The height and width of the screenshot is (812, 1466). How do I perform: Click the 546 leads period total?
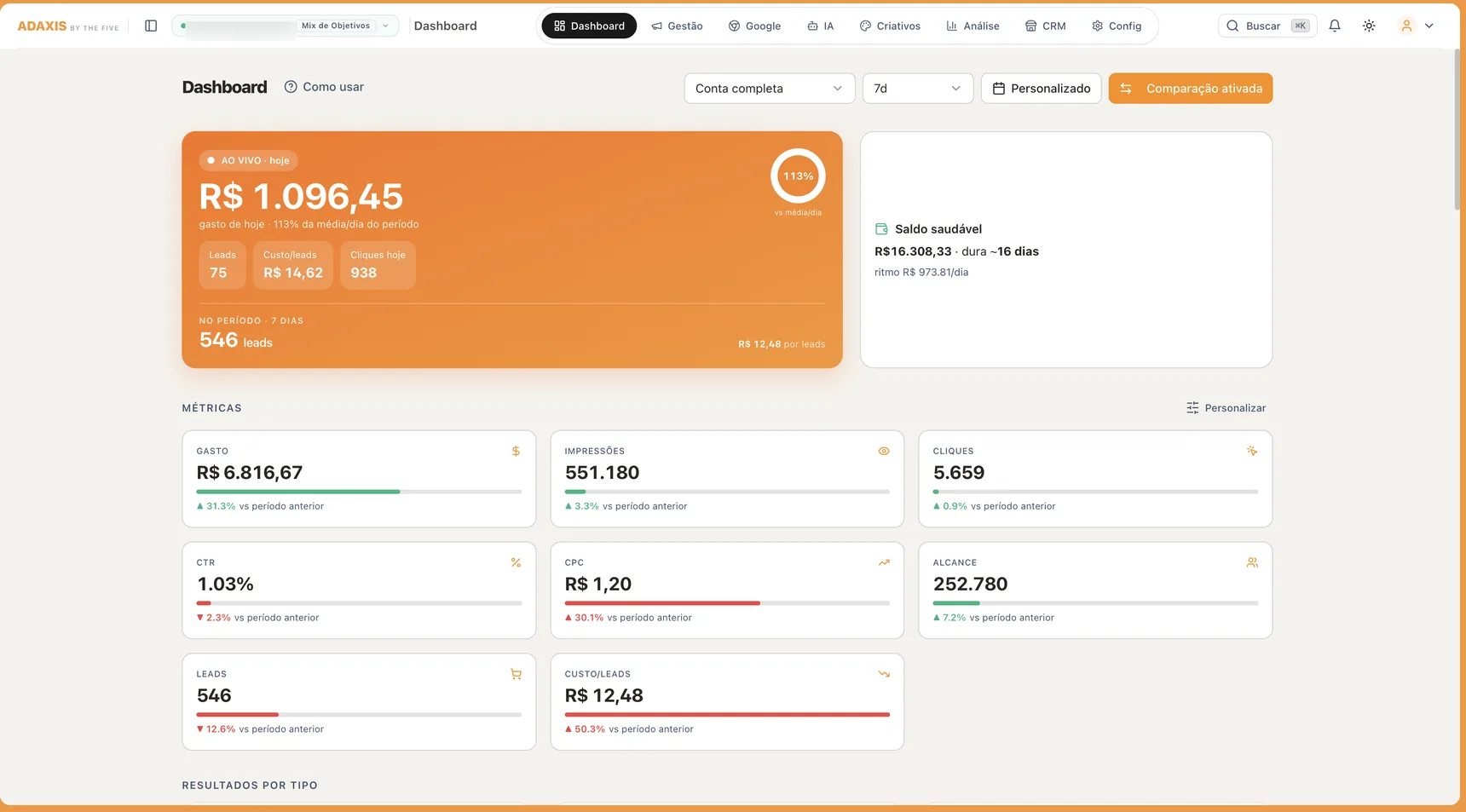tap(236, 340)
